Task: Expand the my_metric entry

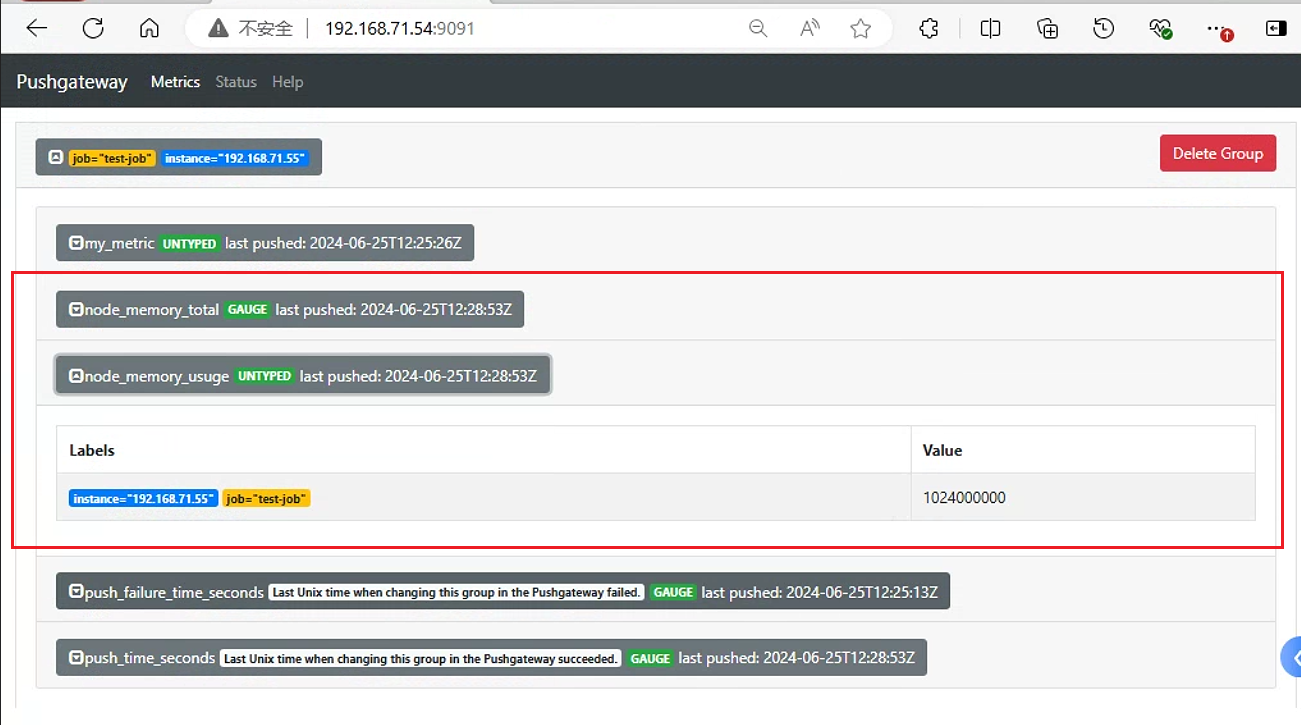Action: [265, 243]
